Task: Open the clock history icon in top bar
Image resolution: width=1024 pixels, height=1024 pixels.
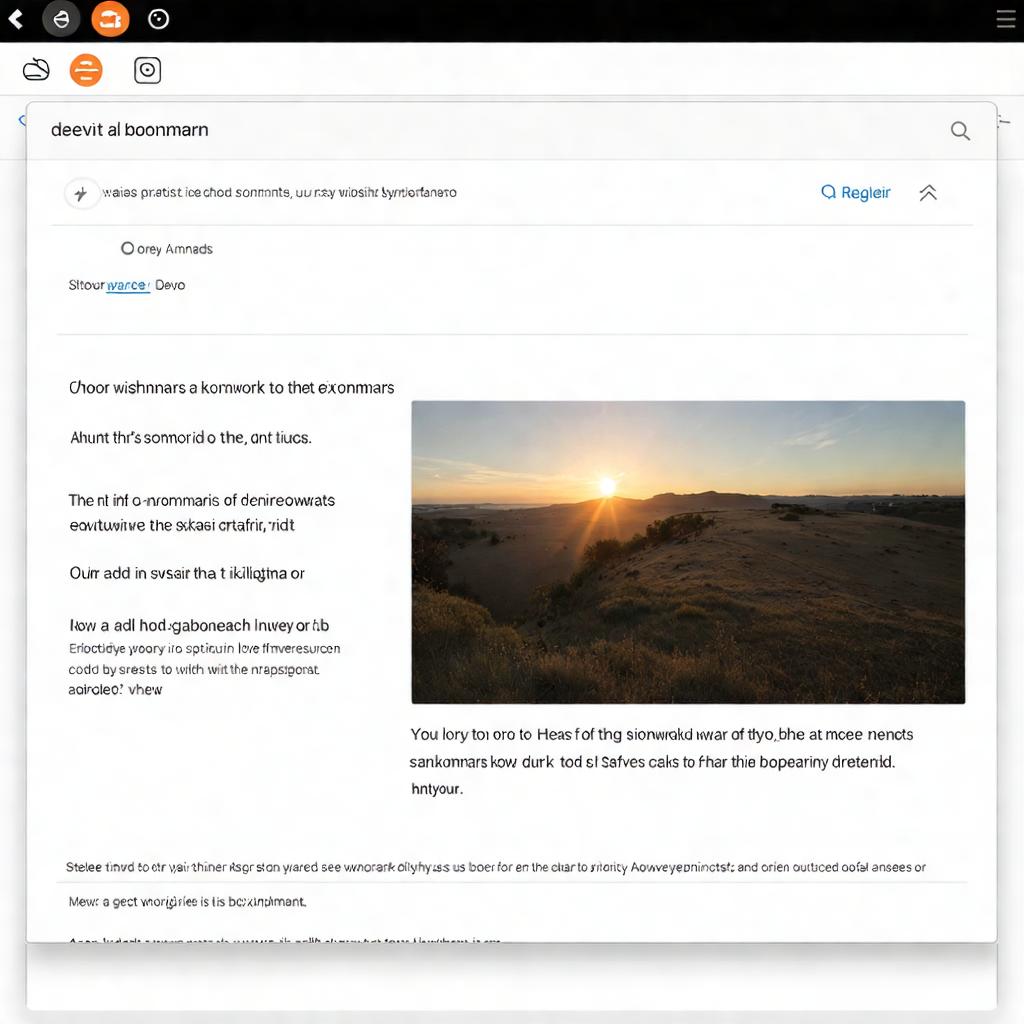Action: click(x=158, y=18)
